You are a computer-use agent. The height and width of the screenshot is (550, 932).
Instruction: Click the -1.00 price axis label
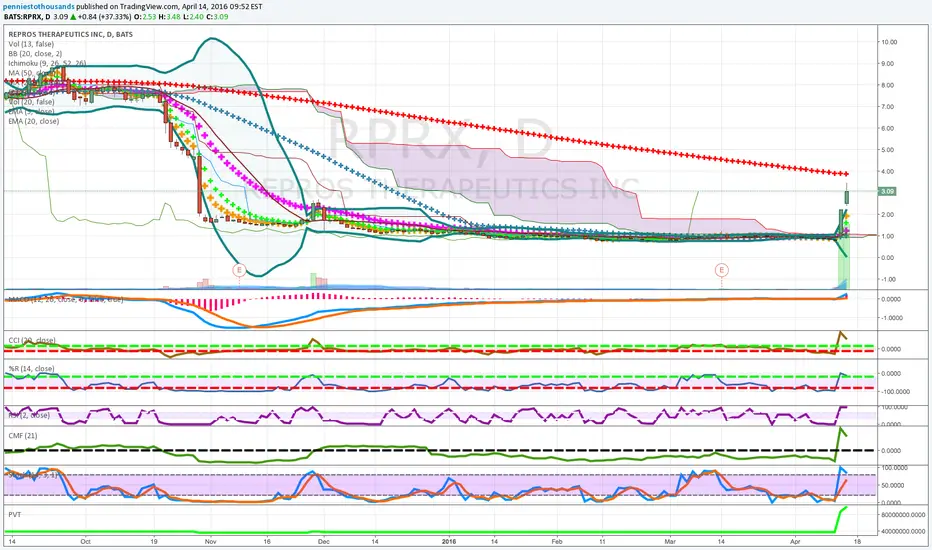[x=888, y=279]
